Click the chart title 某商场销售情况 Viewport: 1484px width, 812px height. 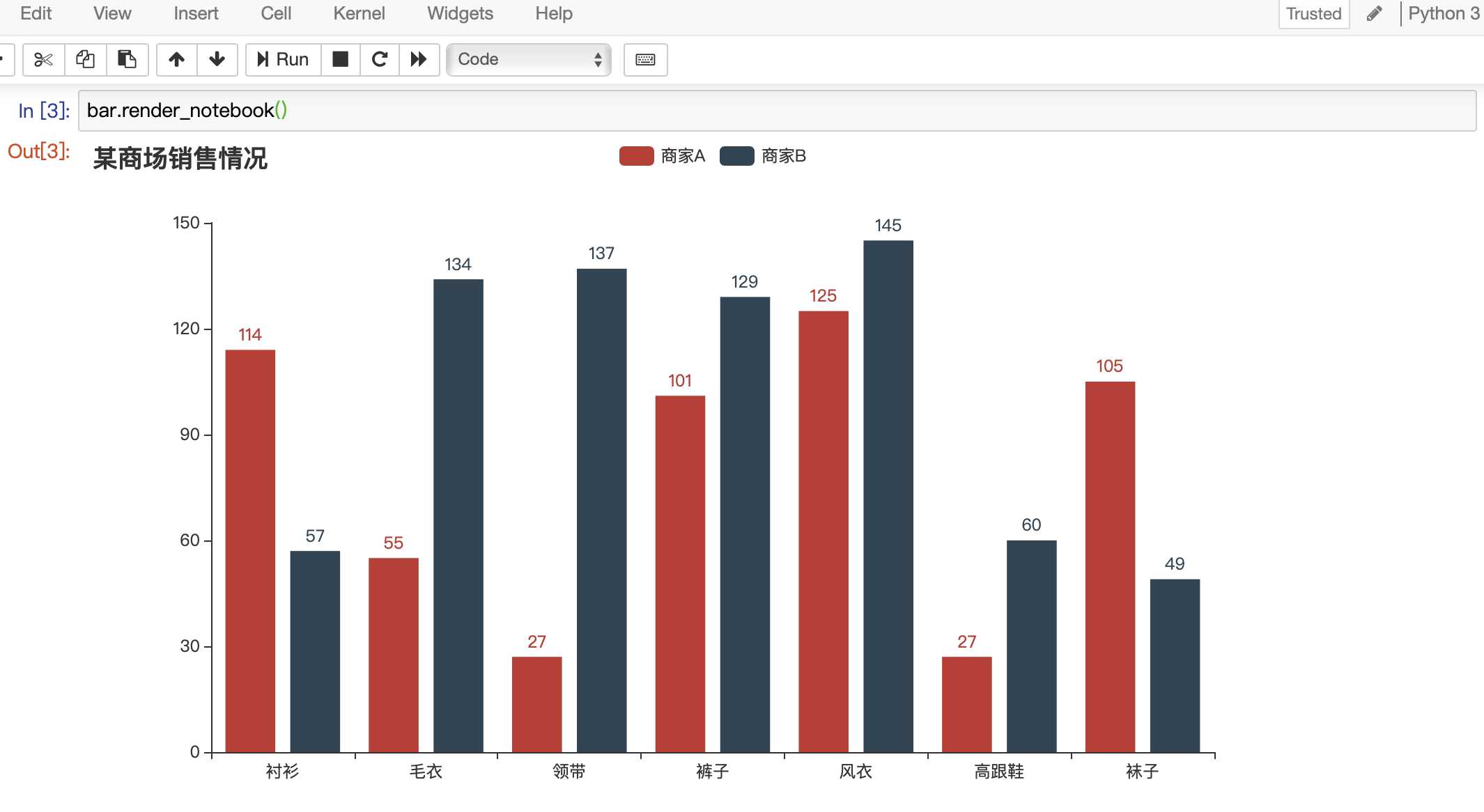(180, 158)
